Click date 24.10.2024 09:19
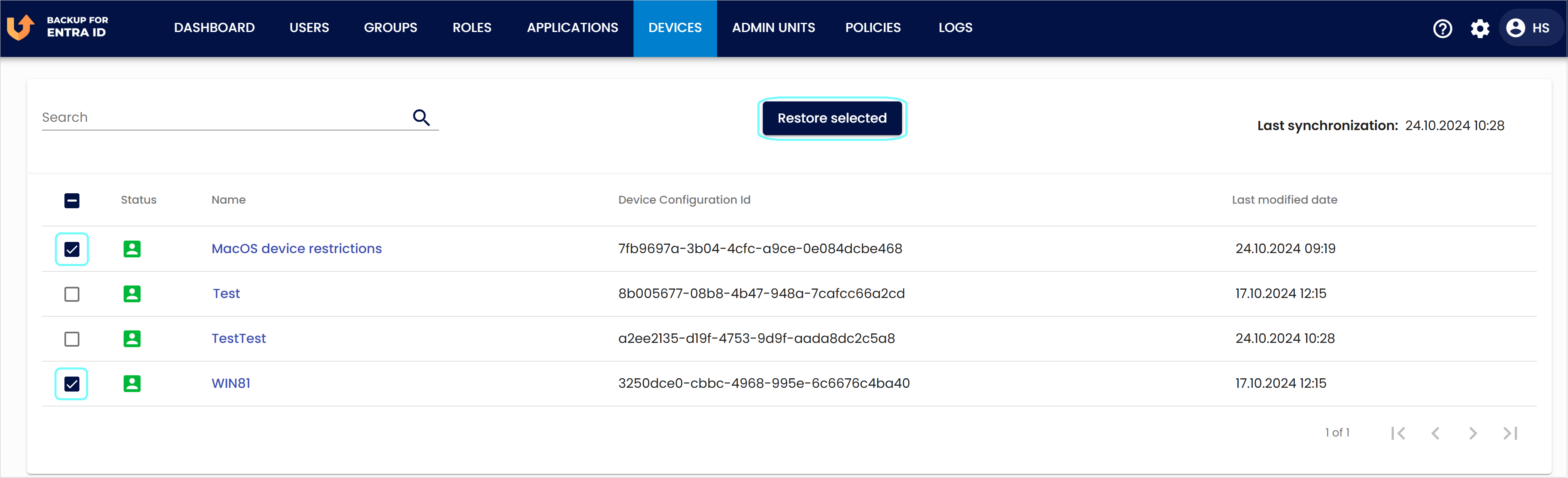This screenshot has width=1568, height=478. coord(1285,249)
